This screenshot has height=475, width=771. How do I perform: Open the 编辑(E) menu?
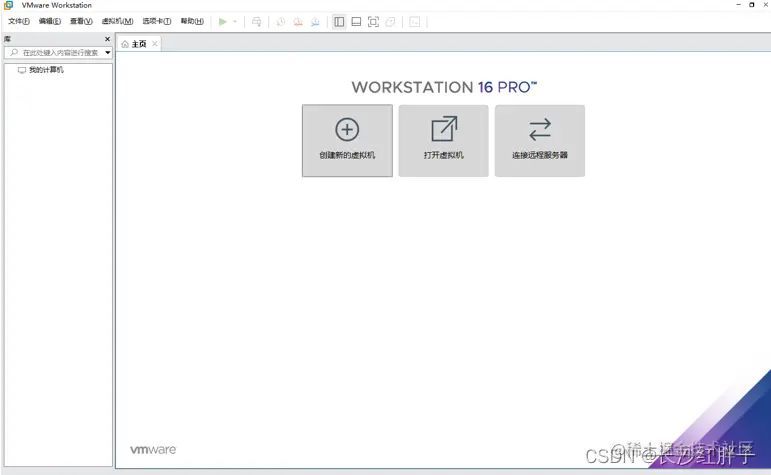point(50,21)
